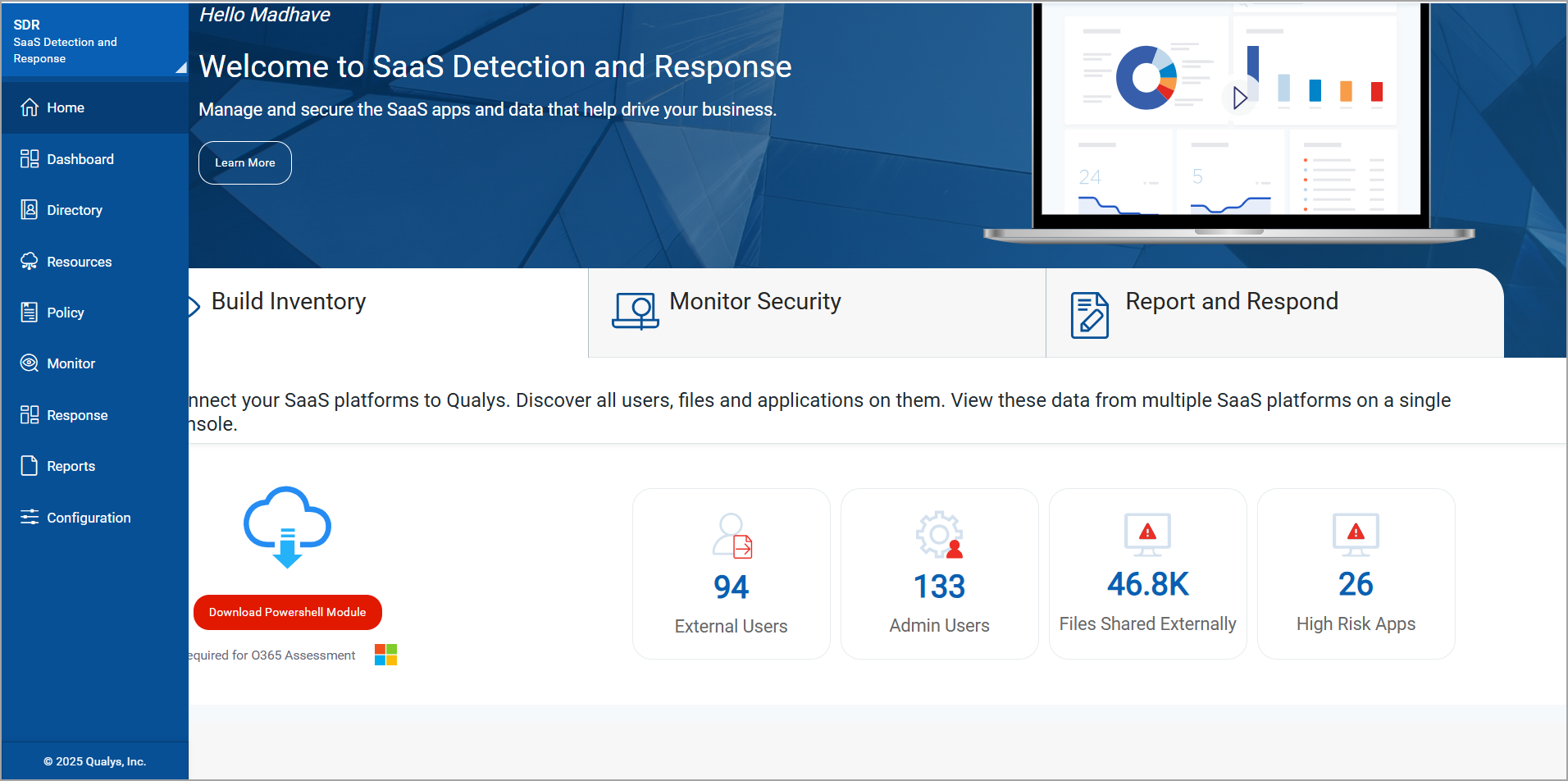Screen dimensions: 1568x781
Task: Open the 94 External Users card
Action: (732, 573)
